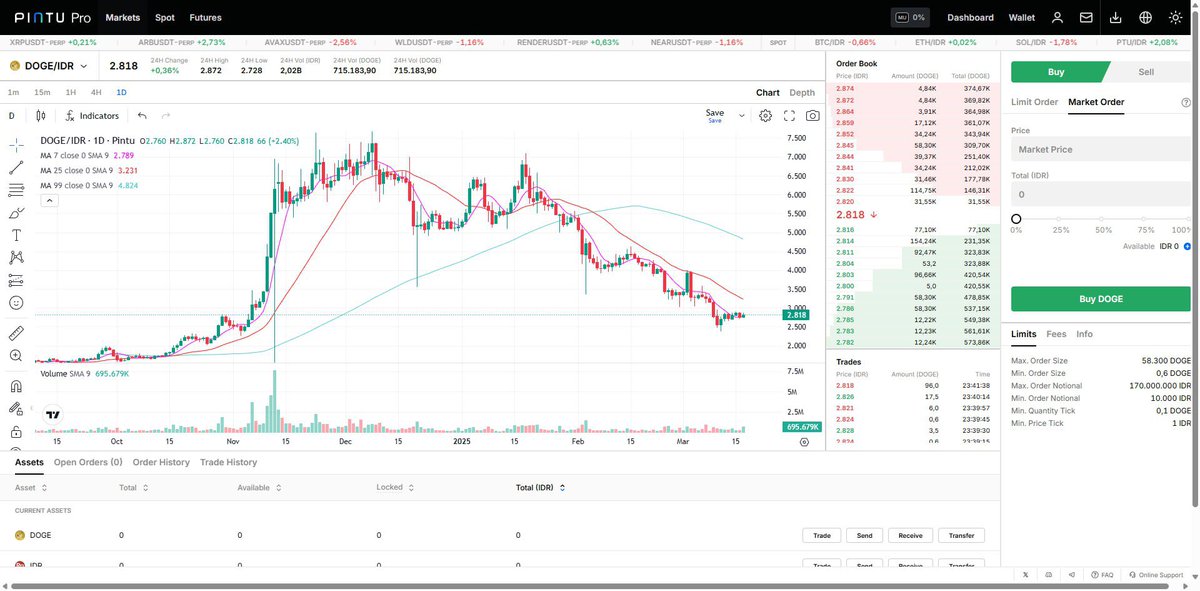This screenshot has width=1200, height=591.
Task: Click the Transfer button for DOGE
Action: tap(961, 535)
